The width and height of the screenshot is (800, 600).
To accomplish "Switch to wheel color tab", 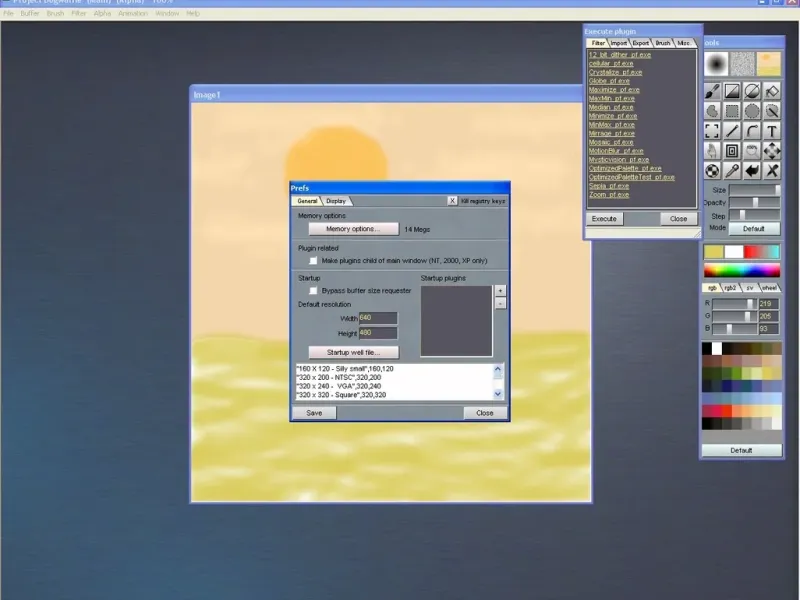I will [769, 288].
